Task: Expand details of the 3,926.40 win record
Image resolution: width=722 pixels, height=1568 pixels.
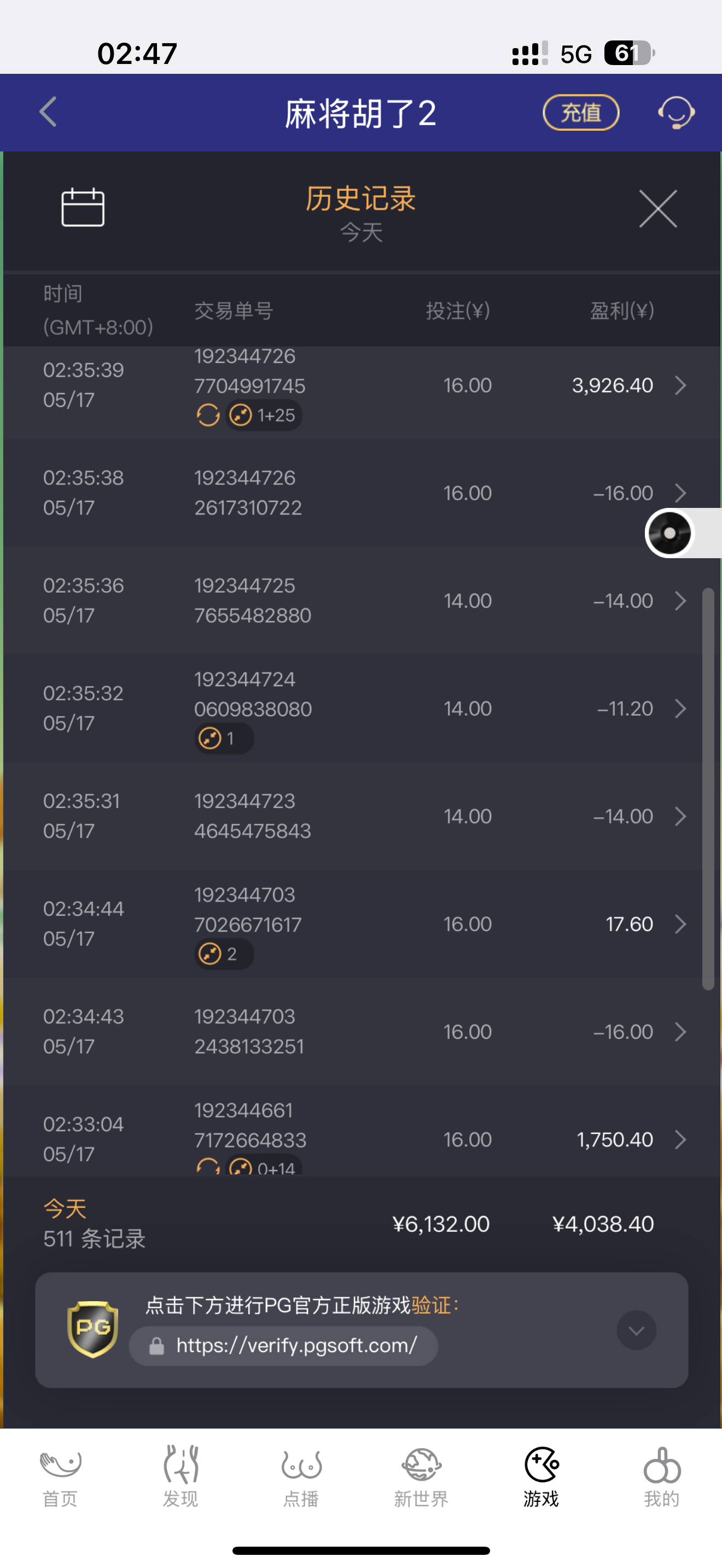Action: tap(680, 385)
